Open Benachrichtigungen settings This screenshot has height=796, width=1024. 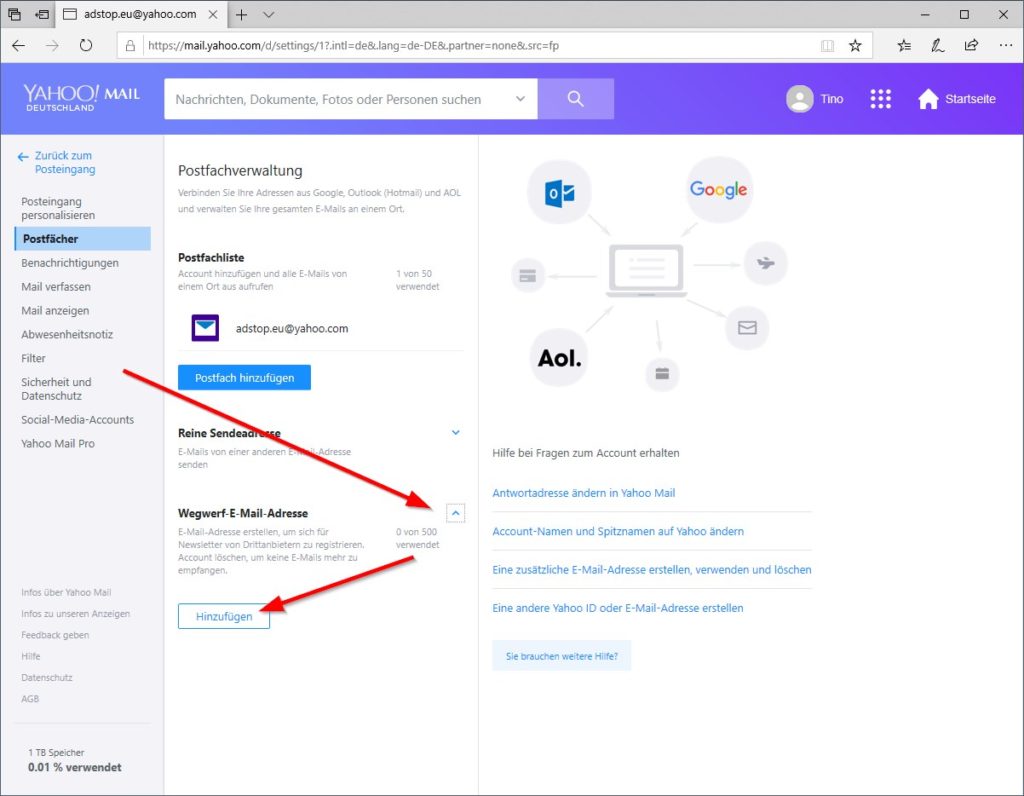(70, 263)
